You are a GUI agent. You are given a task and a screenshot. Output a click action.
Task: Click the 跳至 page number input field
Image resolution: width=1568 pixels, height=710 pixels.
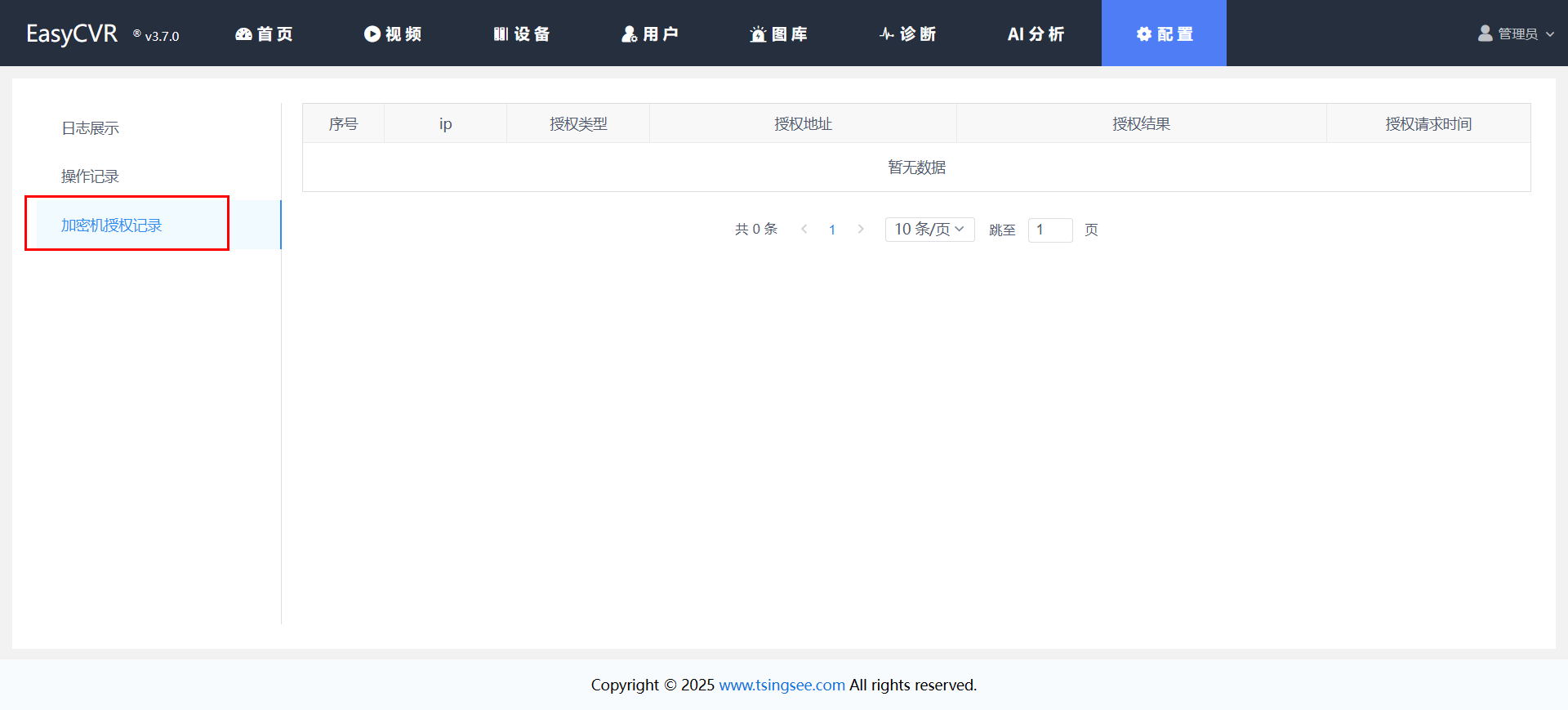click(1050, 230)
